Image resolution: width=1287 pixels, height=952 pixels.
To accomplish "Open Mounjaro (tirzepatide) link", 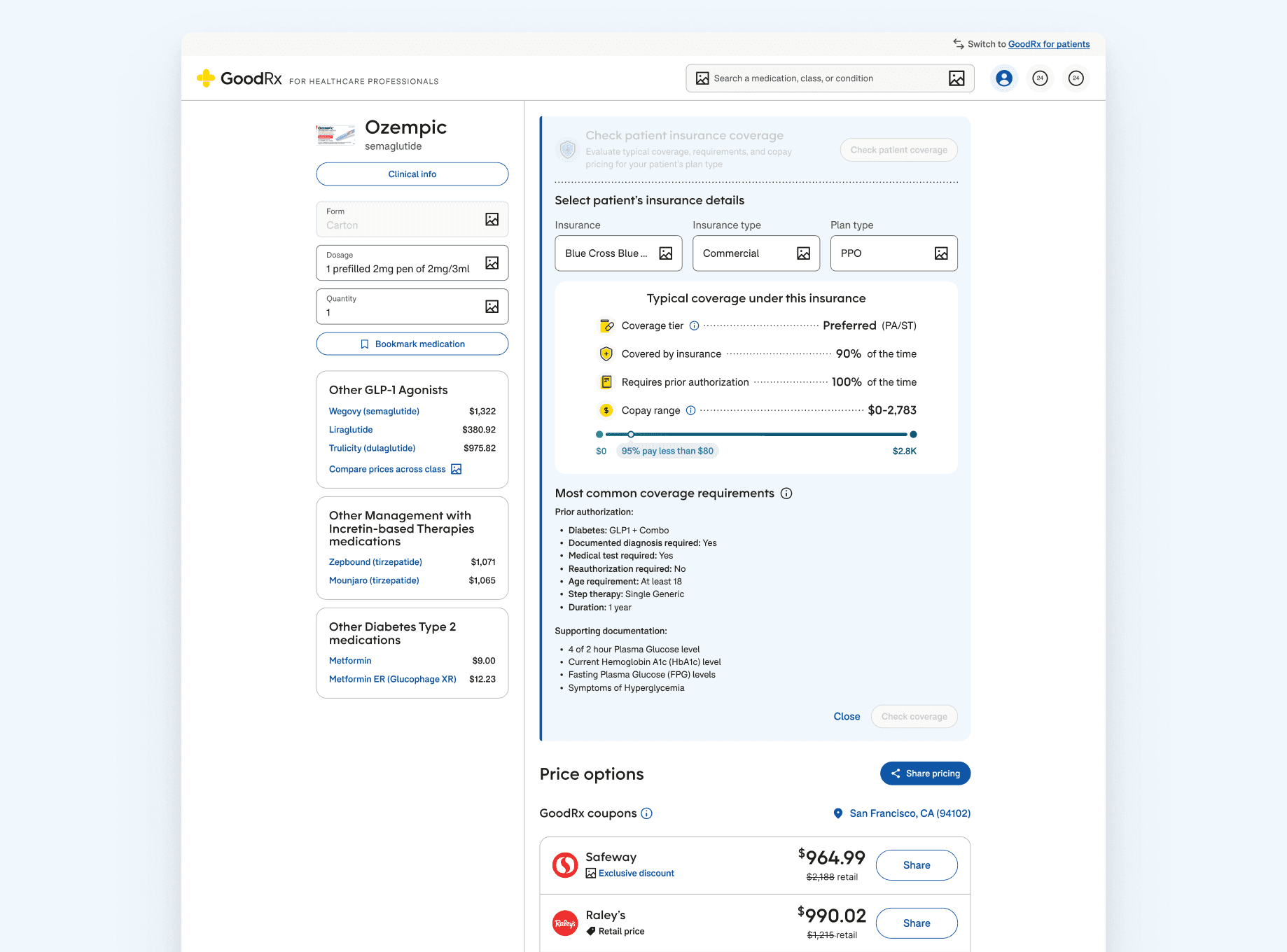I will click(x=374, y=580).
